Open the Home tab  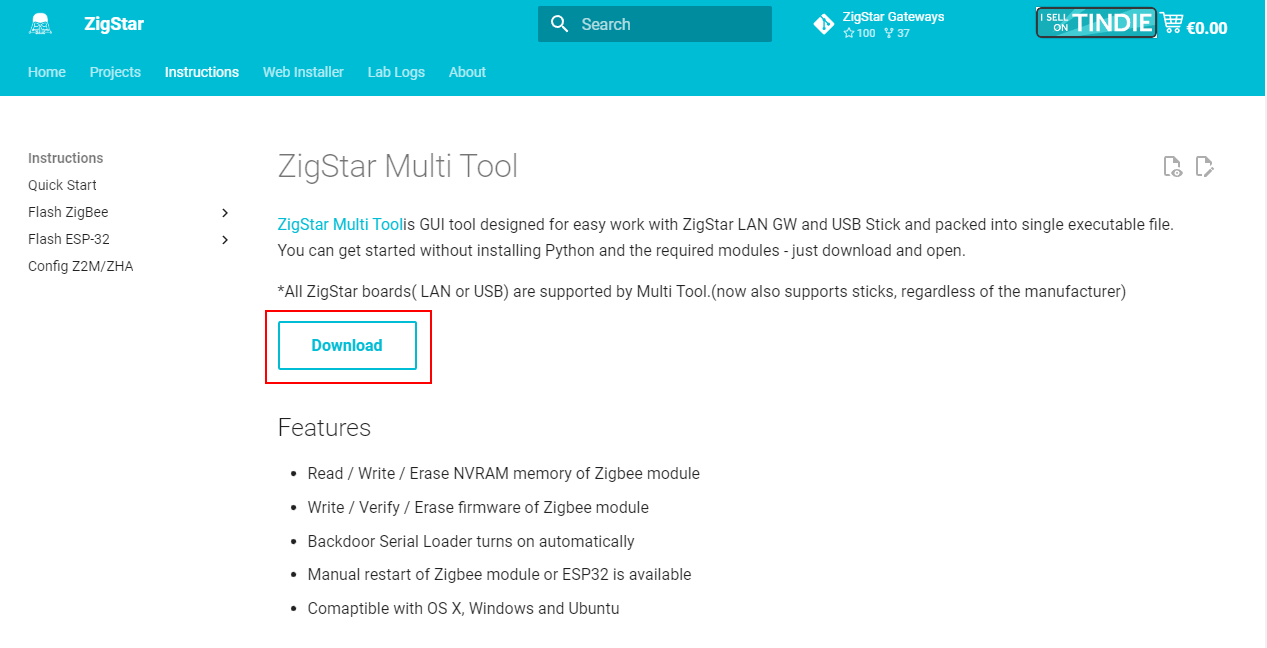[47, 72]
